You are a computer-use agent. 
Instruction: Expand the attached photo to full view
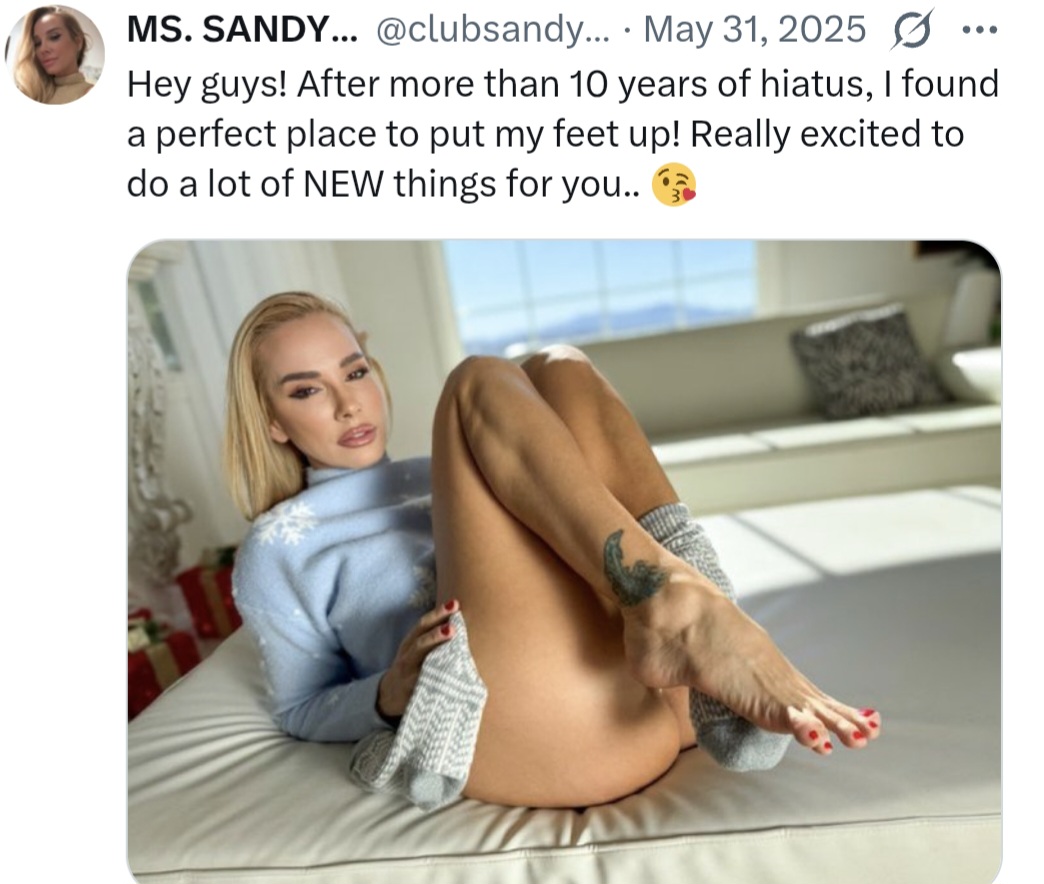point(564,561)
